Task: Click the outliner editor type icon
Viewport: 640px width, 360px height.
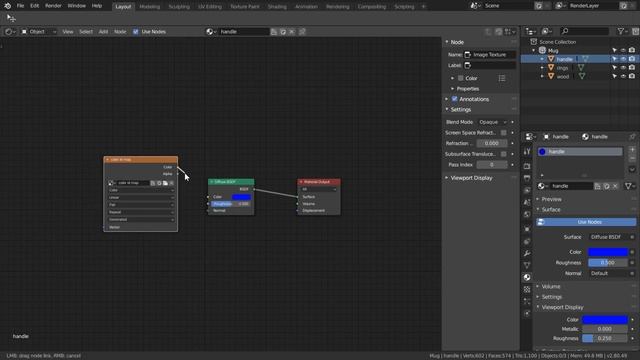Action: pyautogui.click(x=531, y=31)
